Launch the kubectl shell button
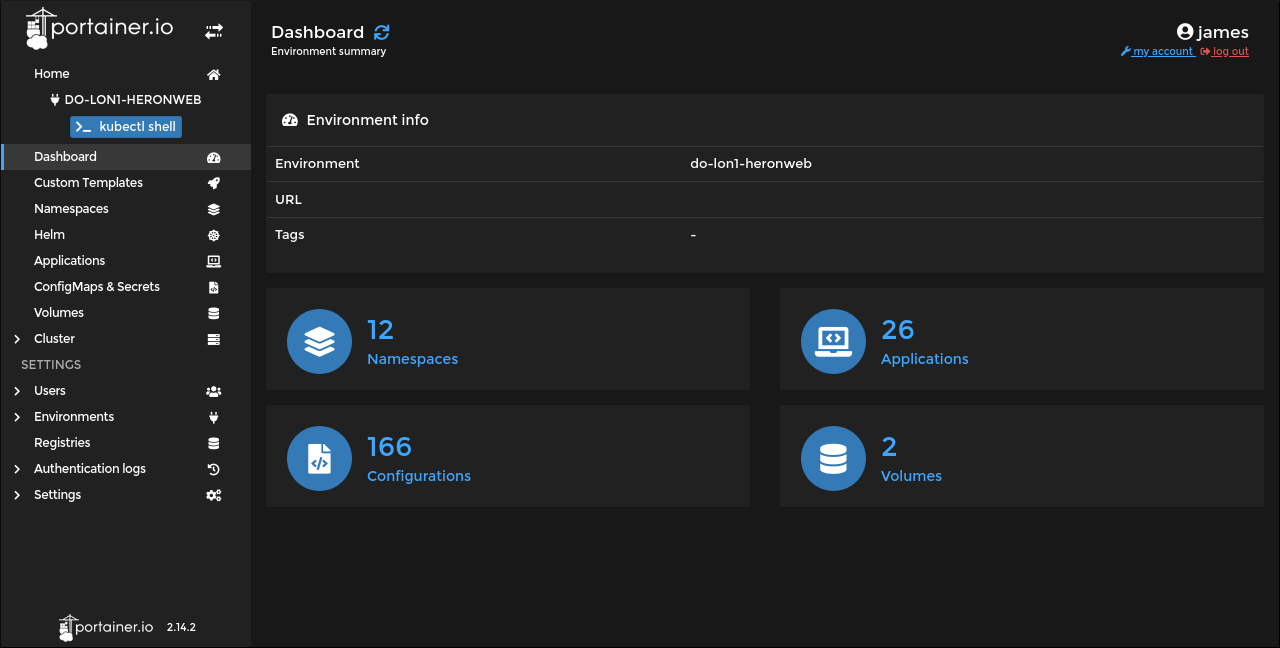Image resolution: width=1280 pixels, height=648 pixels. coord(126,127)
